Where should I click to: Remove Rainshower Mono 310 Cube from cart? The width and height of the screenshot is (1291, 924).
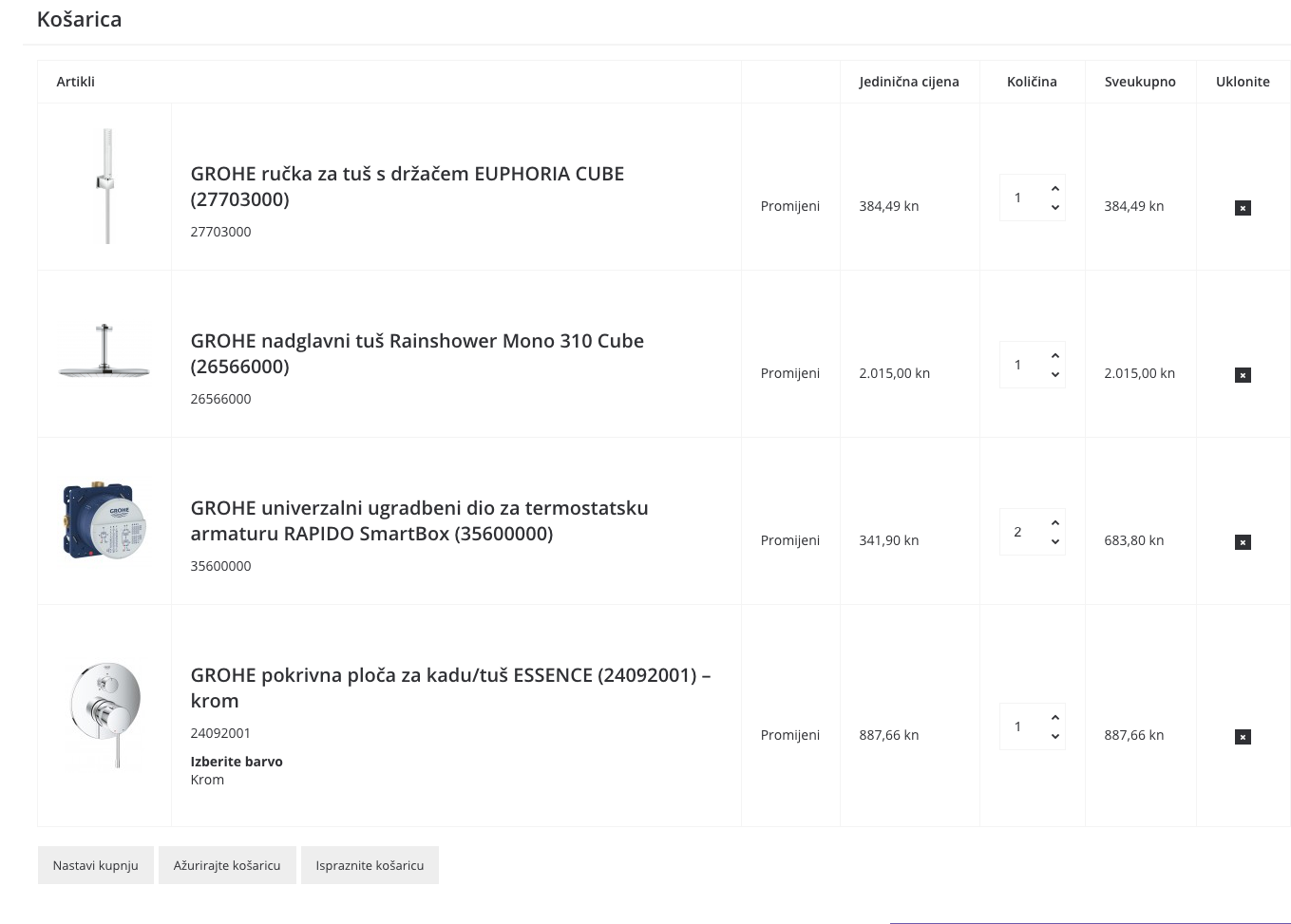coord(1243,375)
